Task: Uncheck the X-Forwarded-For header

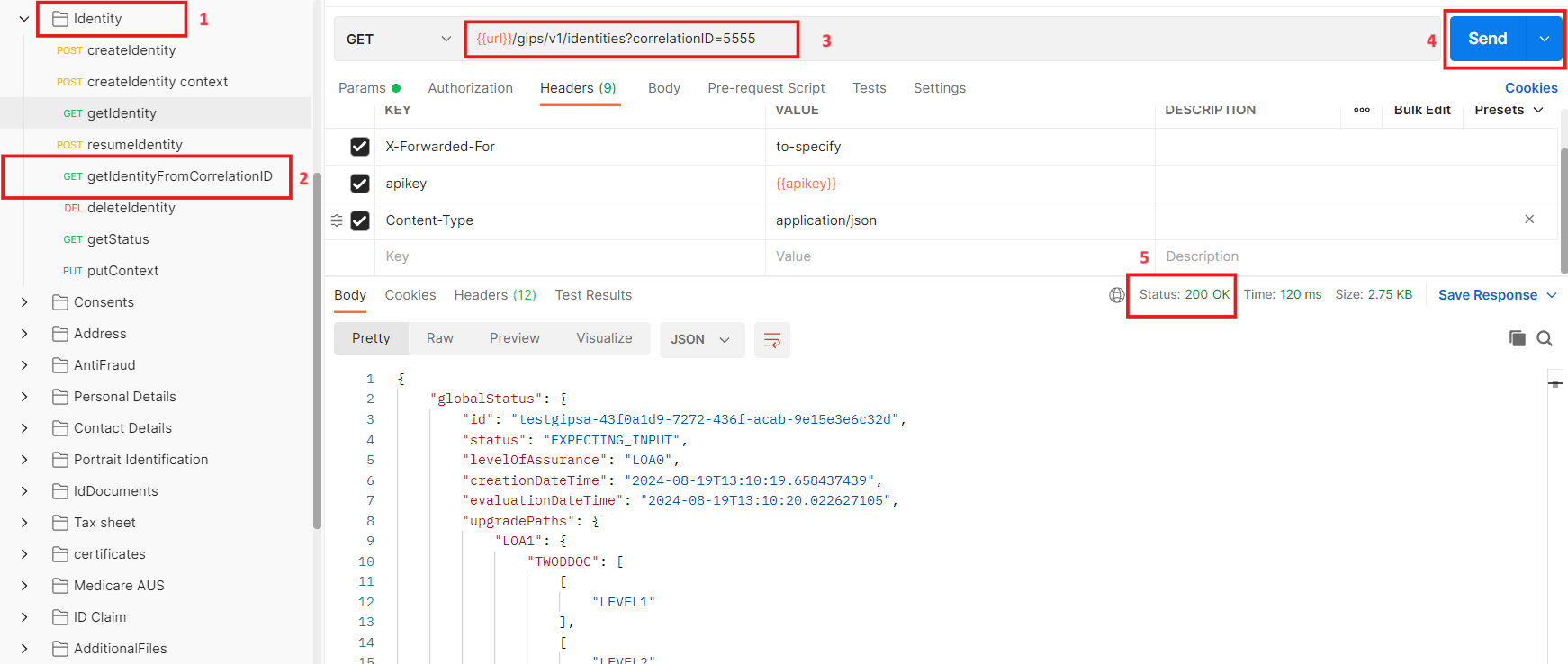Action: tap(360, 147)
